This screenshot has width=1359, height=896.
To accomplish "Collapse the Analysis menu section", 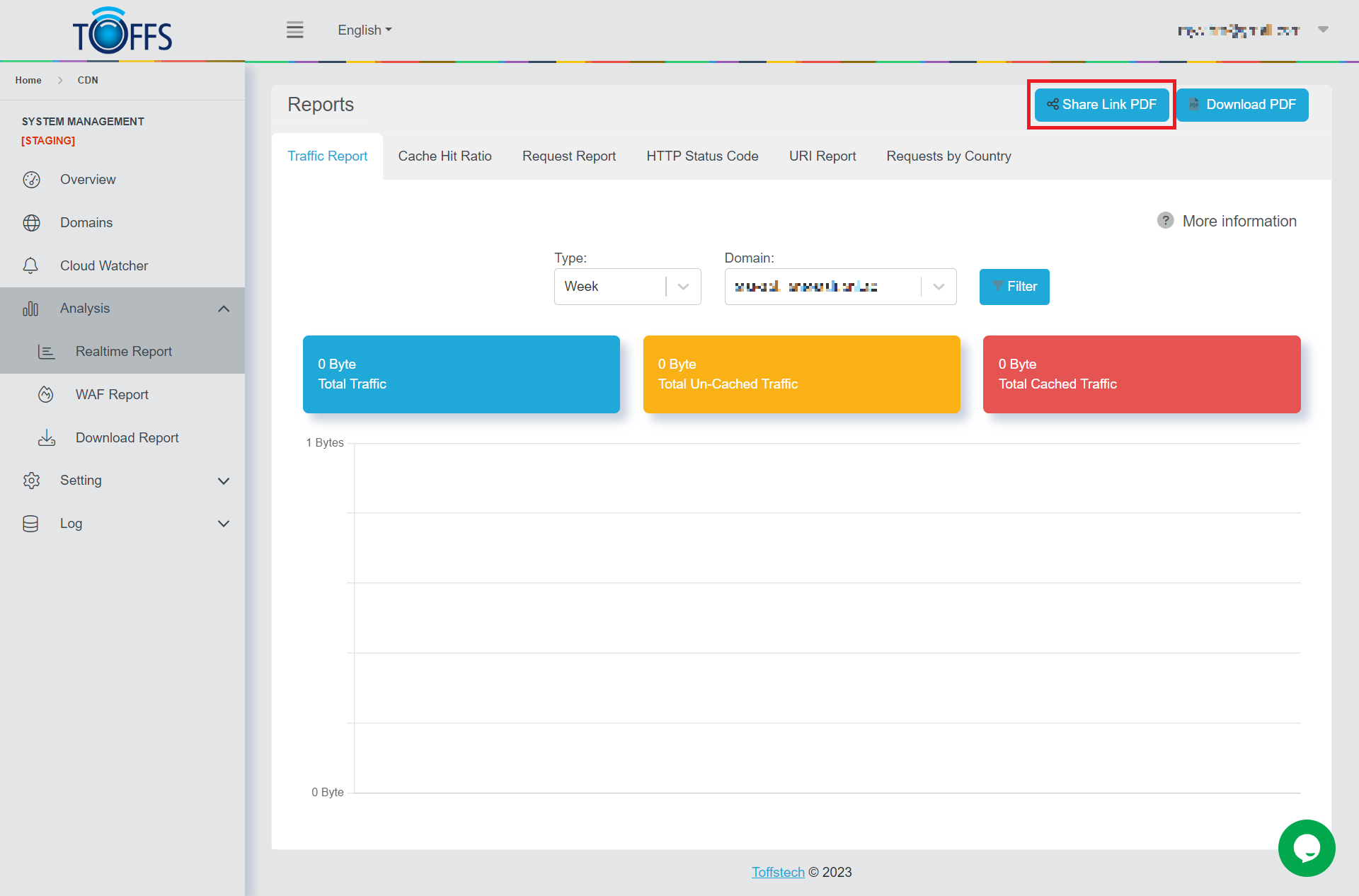I will (224, 309).
